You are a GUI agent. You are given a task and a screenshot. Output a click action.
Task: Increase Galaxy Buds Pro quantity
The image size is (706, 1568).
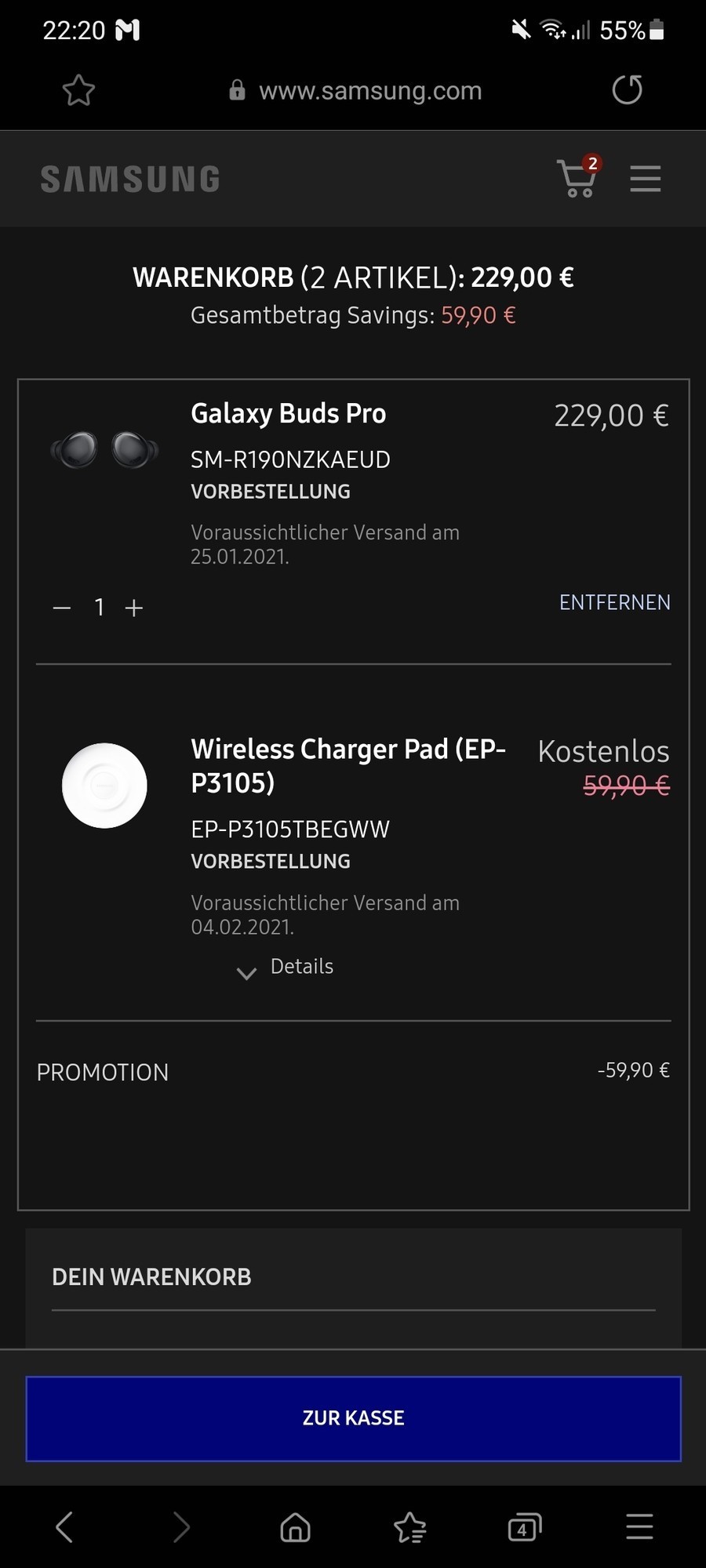[x=134, y=608]
